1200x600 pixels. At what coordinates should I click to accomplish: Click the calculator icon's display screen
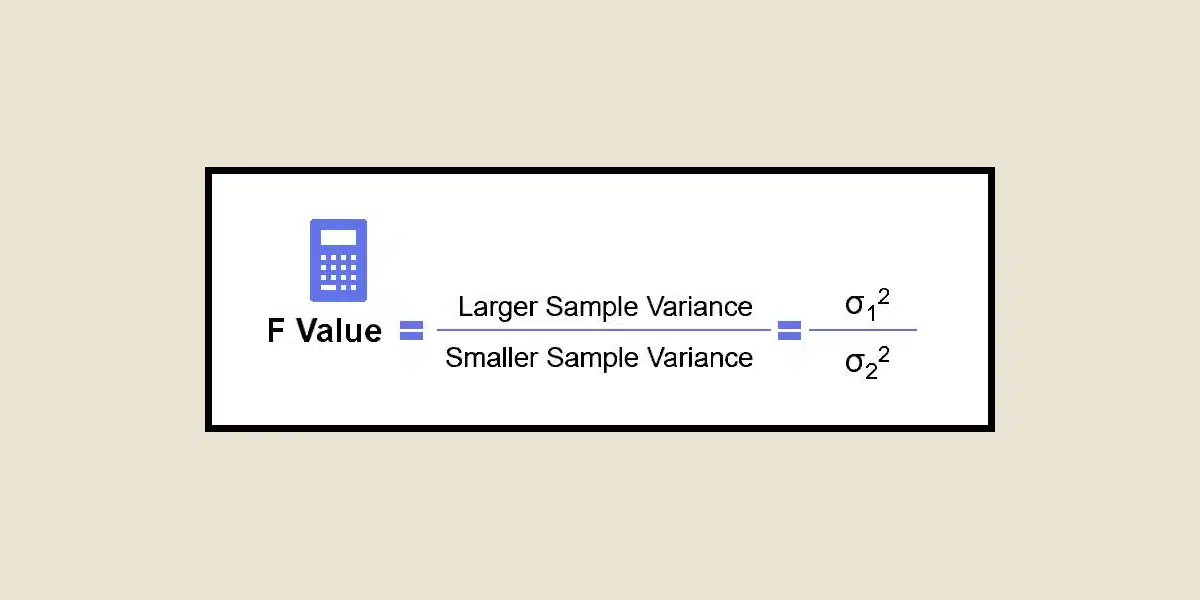338,237
